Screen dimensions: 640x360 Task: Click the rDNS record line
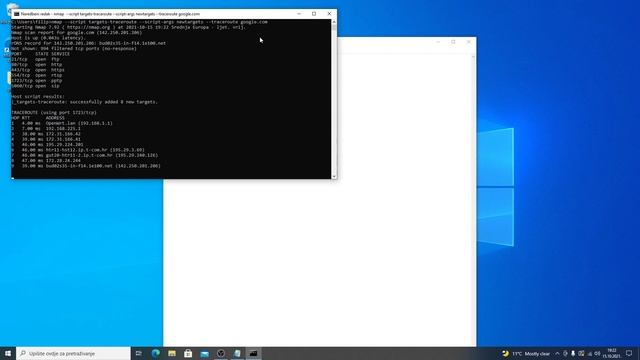tap(89, 43)
